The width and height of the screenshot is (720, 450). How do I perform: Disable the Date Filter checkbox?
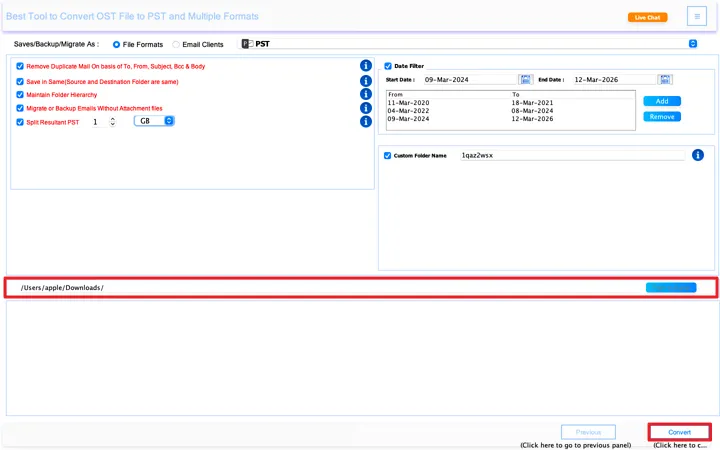click(x=388, y=66)
